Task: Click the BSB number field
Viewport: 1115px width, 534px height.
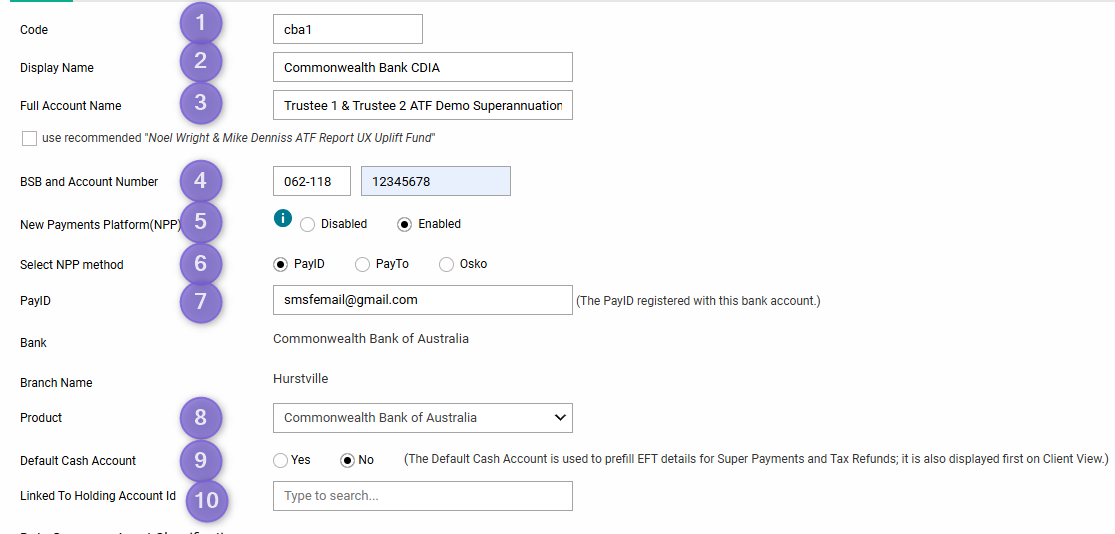Action: pos(312,181)
